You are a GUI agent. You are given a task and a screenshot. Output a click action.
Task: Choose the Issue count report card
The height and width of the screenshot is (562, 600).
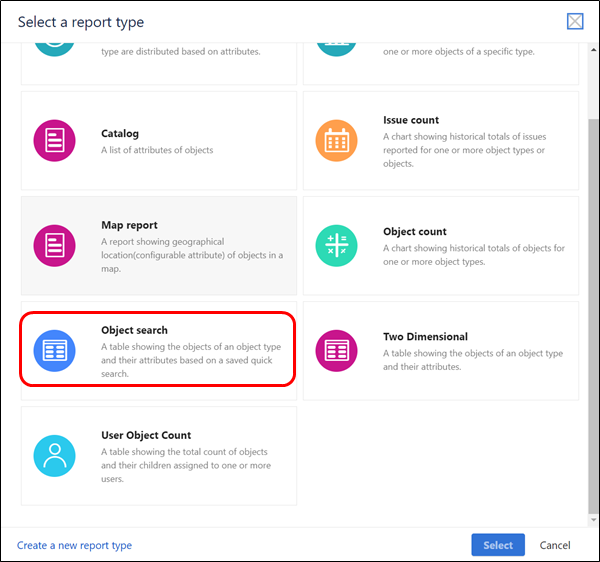click(x=441, y=140)
